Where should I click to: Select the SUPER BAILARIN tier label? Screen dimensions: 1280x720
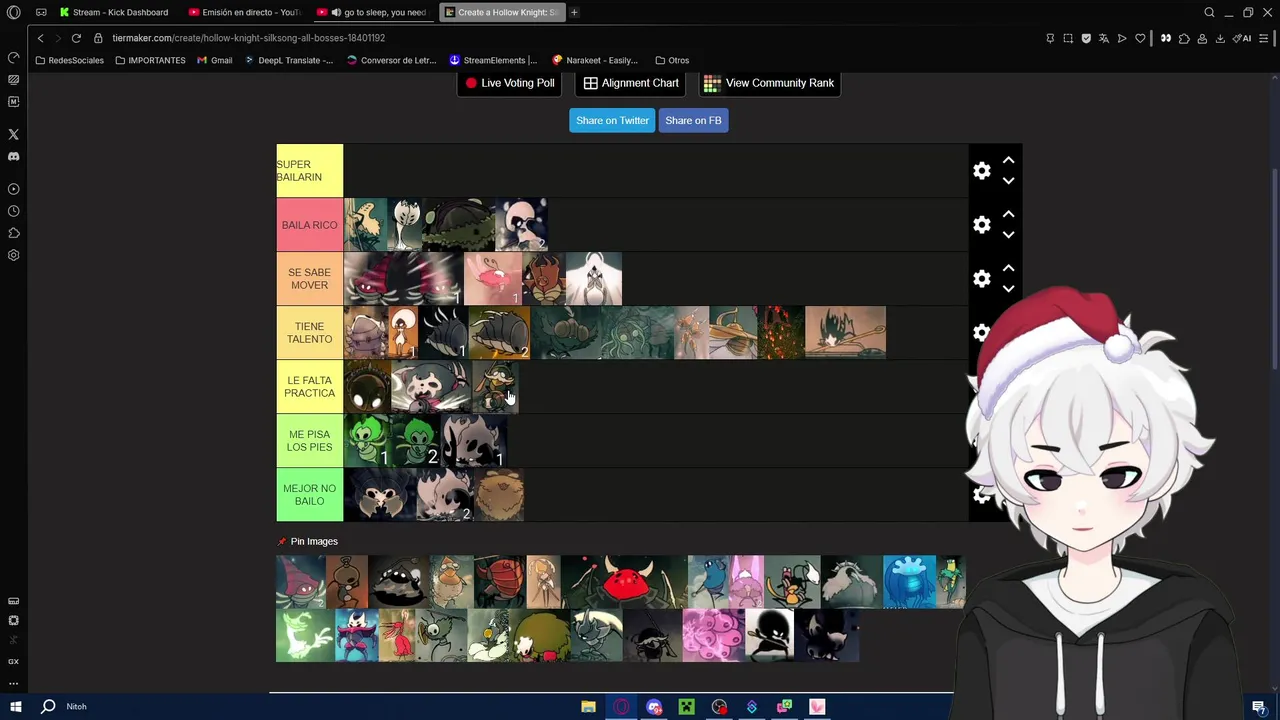tap(310, 171)
